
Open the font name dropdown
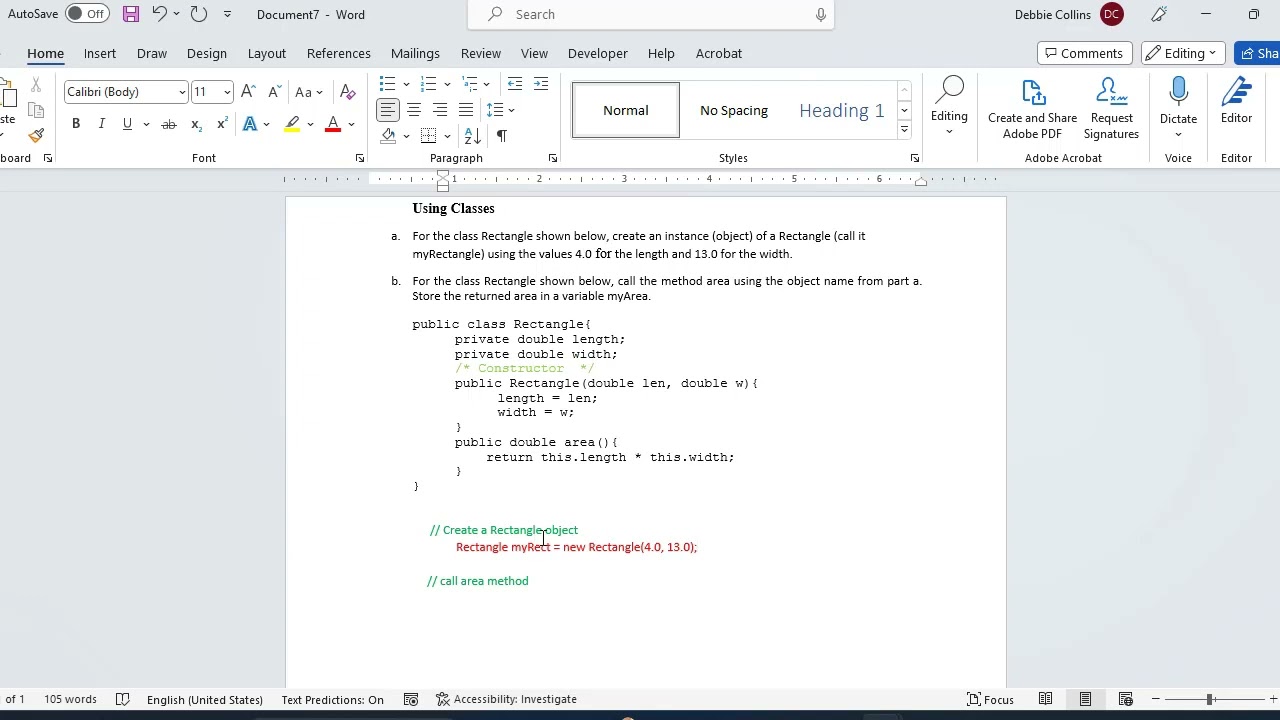[x=182, y=92]
